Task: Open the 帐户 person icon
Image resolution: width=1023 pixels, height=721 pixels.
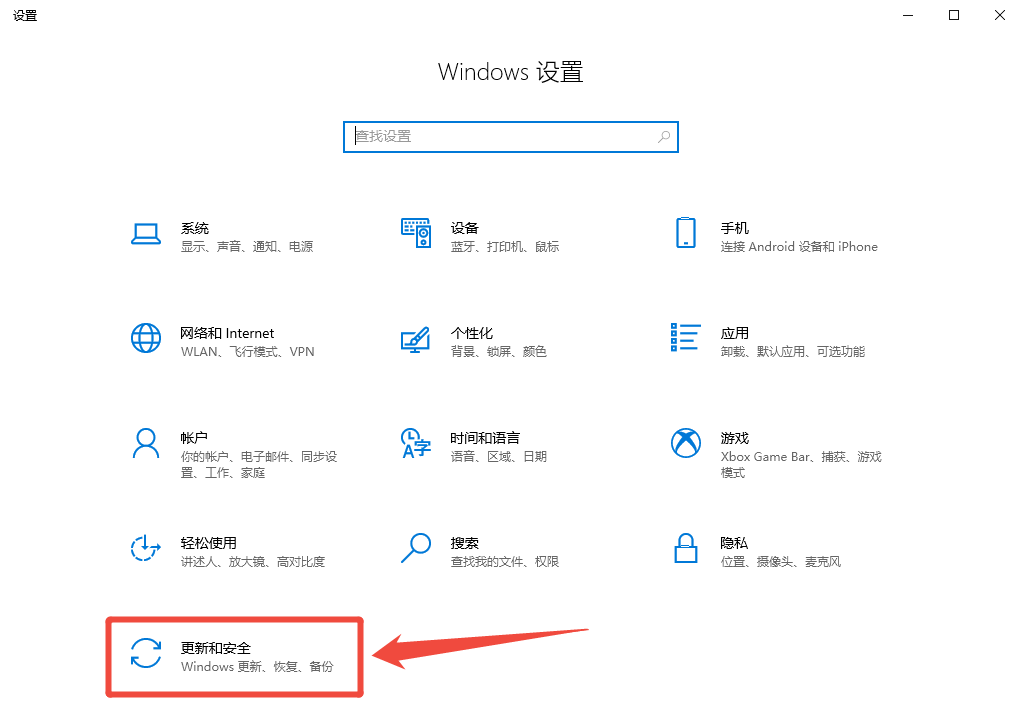Action: [145, 444]
